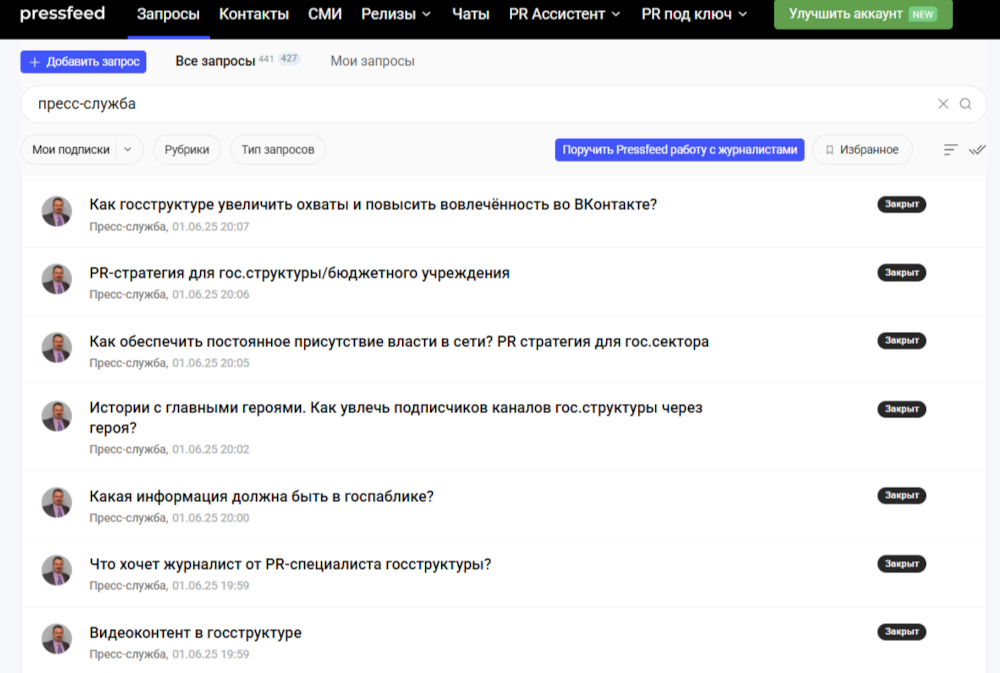The image size is (1000, 673).
Task: Open avatar beside PR-стратегия для гос.структуры request
Action: (57, 279)
